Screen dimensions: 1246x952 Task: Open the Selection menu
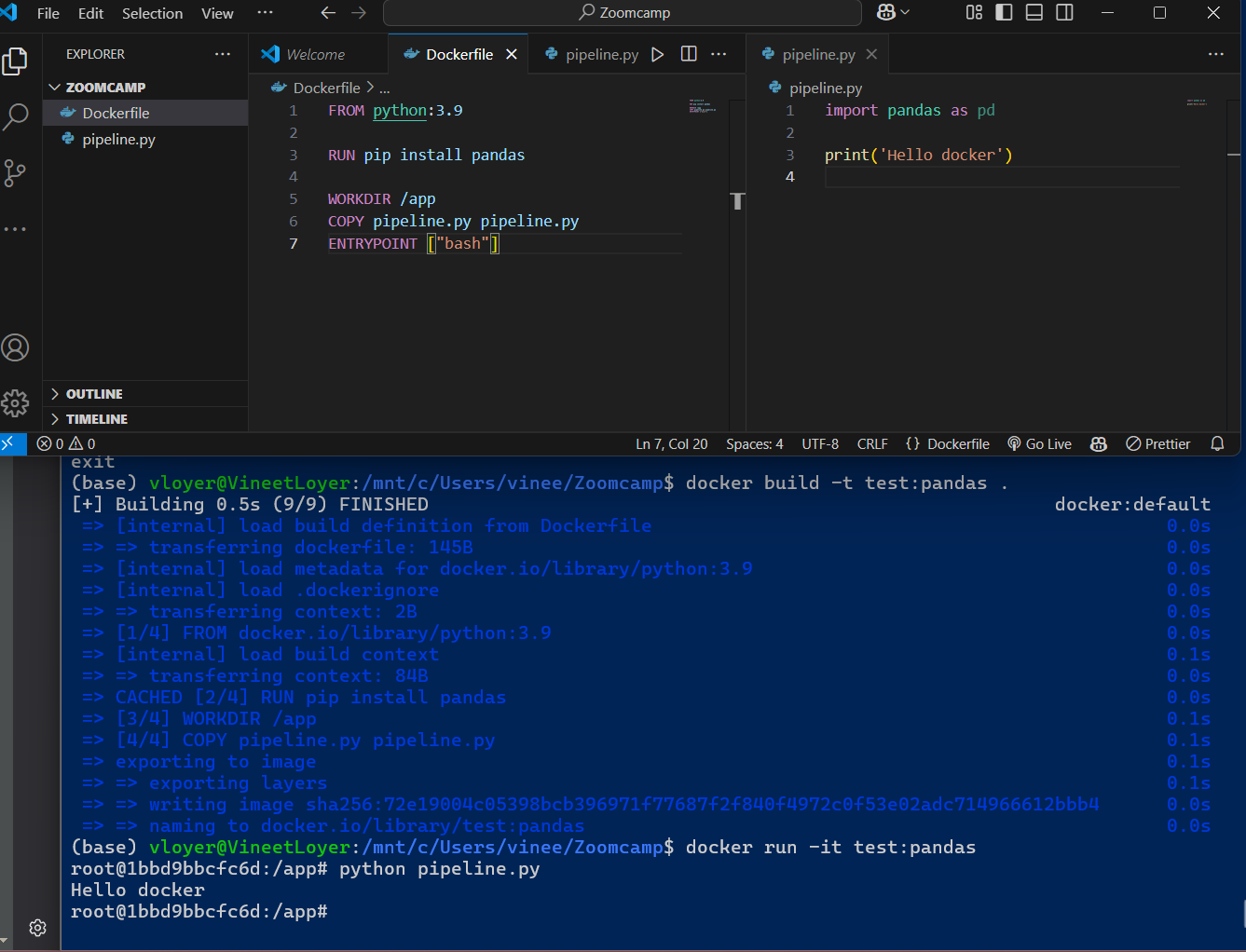pos(152,13)
